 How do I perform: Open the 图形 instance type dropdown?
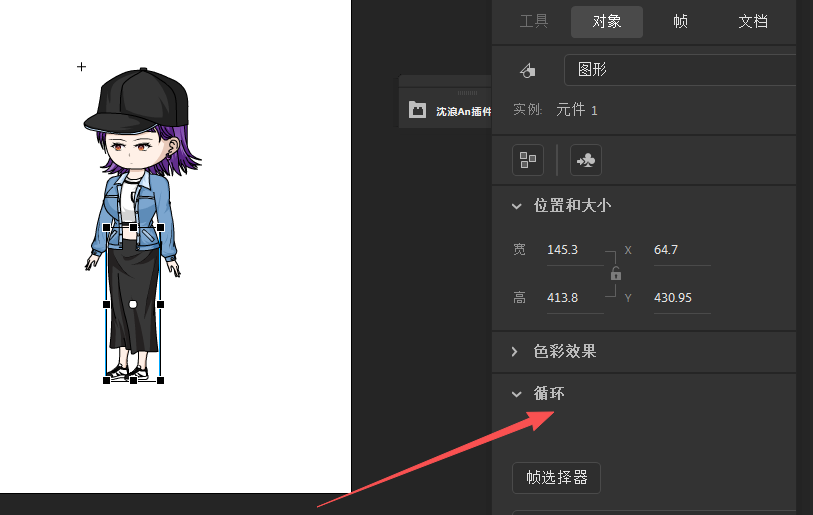point(680,71)
